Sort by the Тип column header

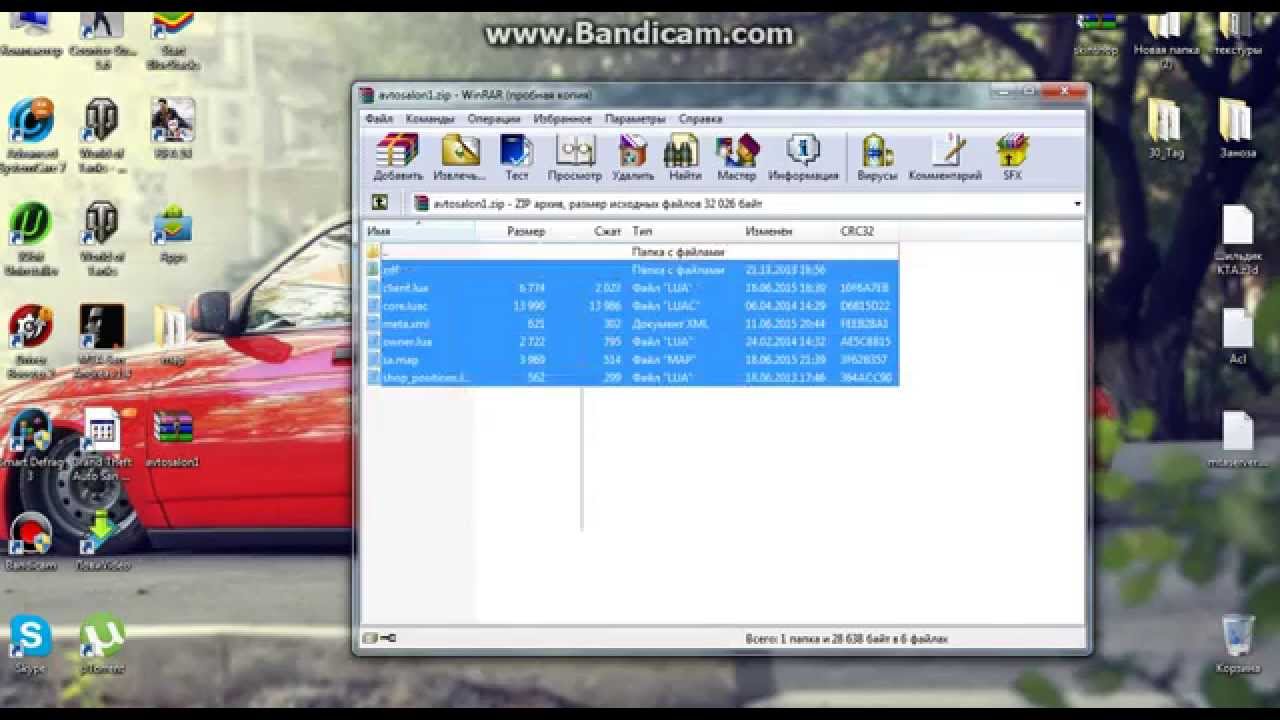tap(683, 231)
